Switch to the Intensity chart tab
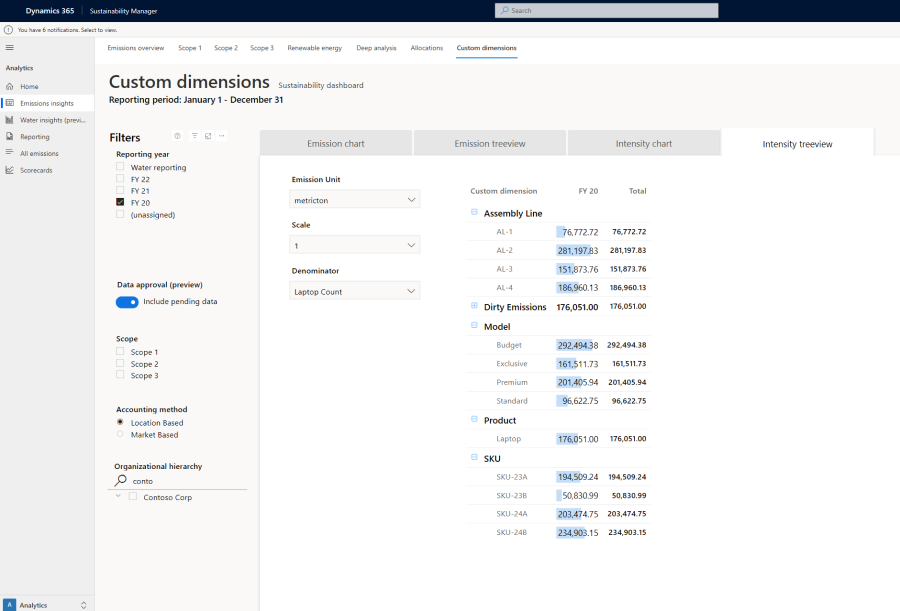Screen dimensions: 900x611 click(644, 142)
